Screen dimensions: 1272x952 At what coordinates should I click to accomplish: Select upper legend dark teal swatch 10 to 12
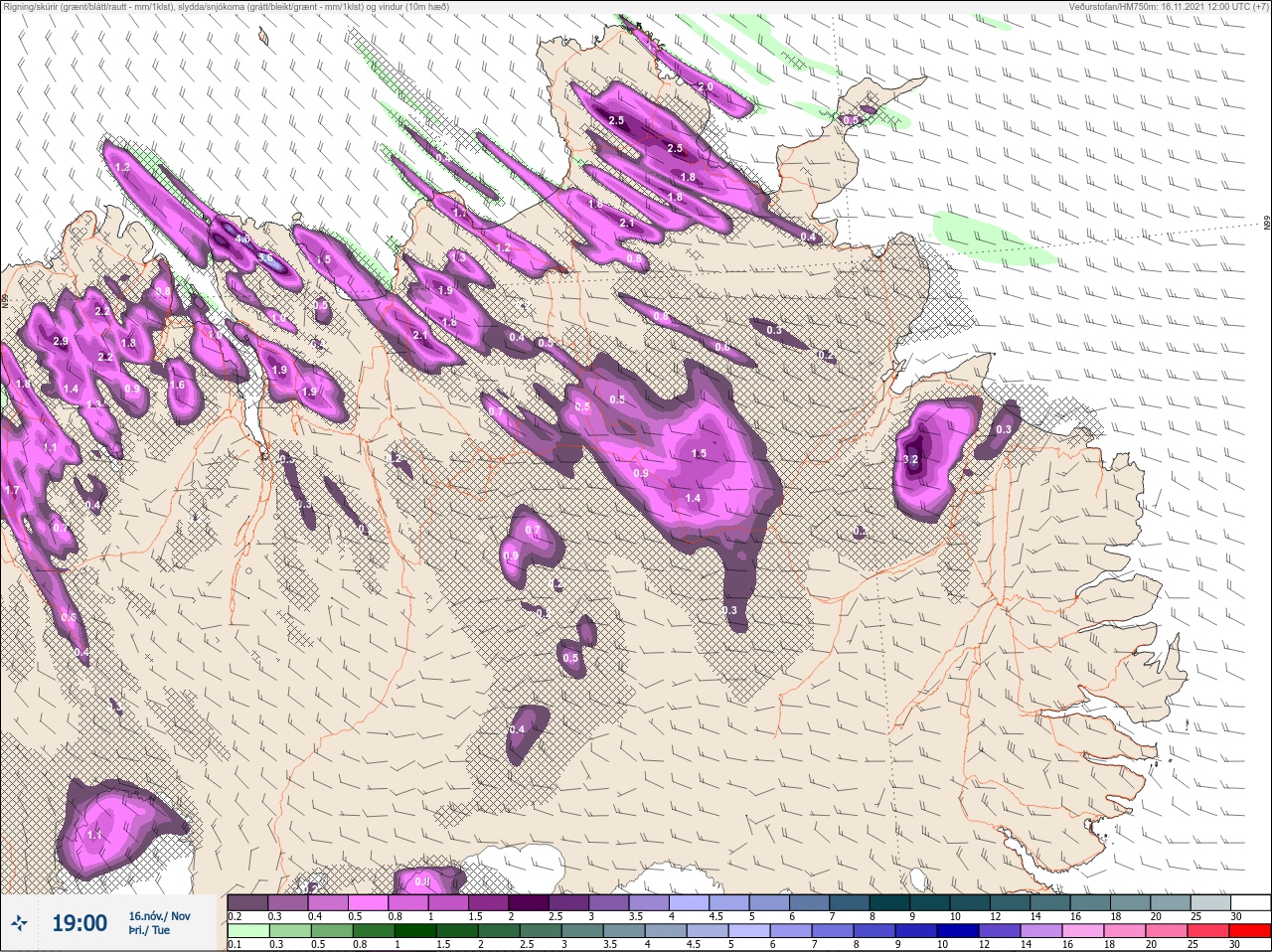[x=971, y=901]
